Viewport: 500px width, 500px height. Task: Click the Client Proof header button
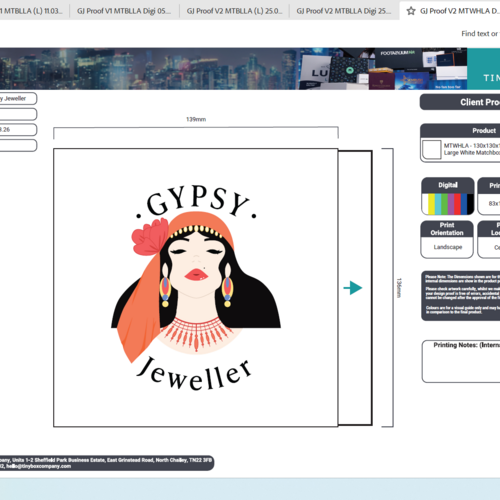[x=460, y=102]
